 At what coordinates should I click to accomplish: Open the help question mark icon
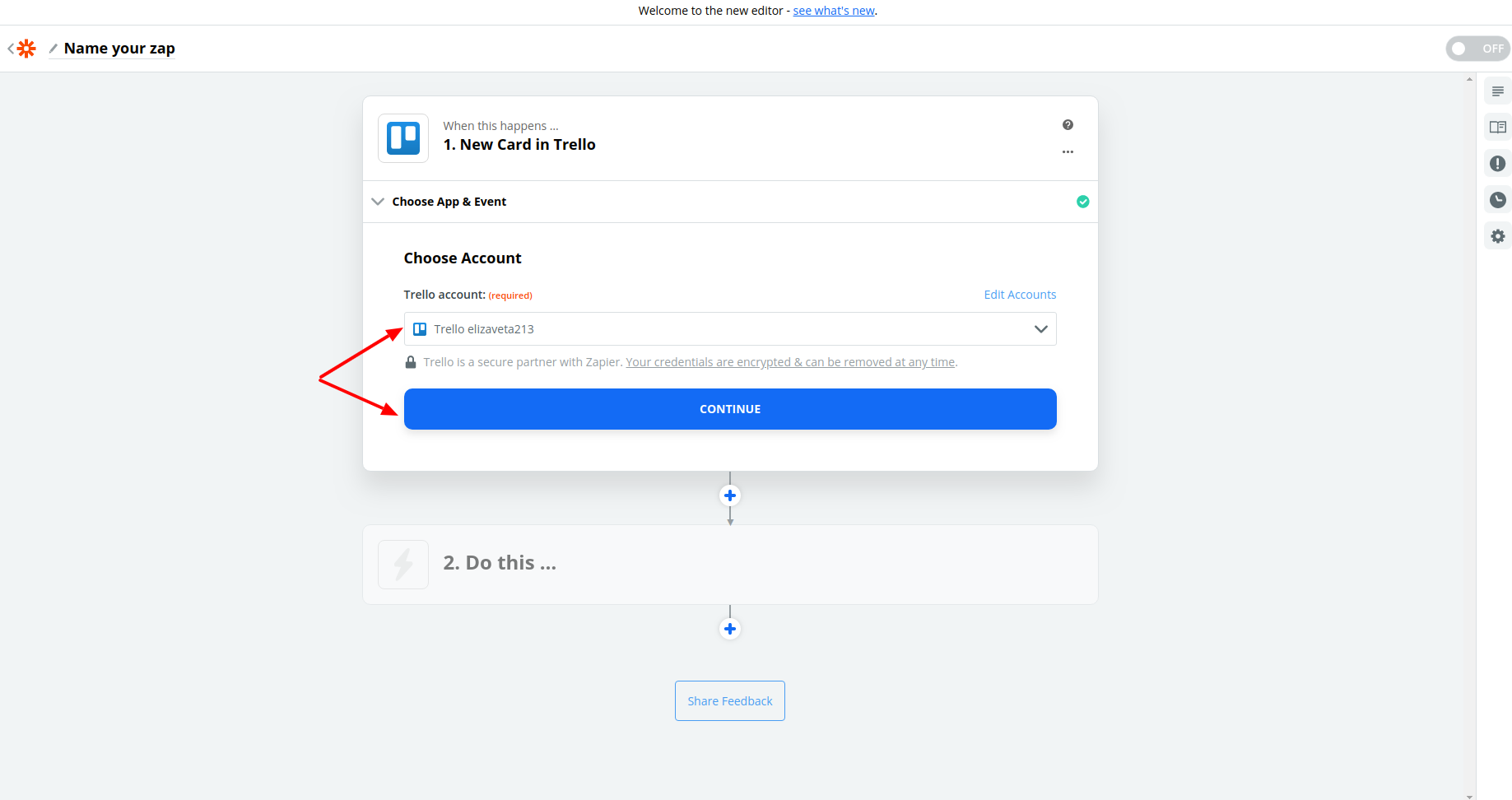click(x=1068, y=125)
